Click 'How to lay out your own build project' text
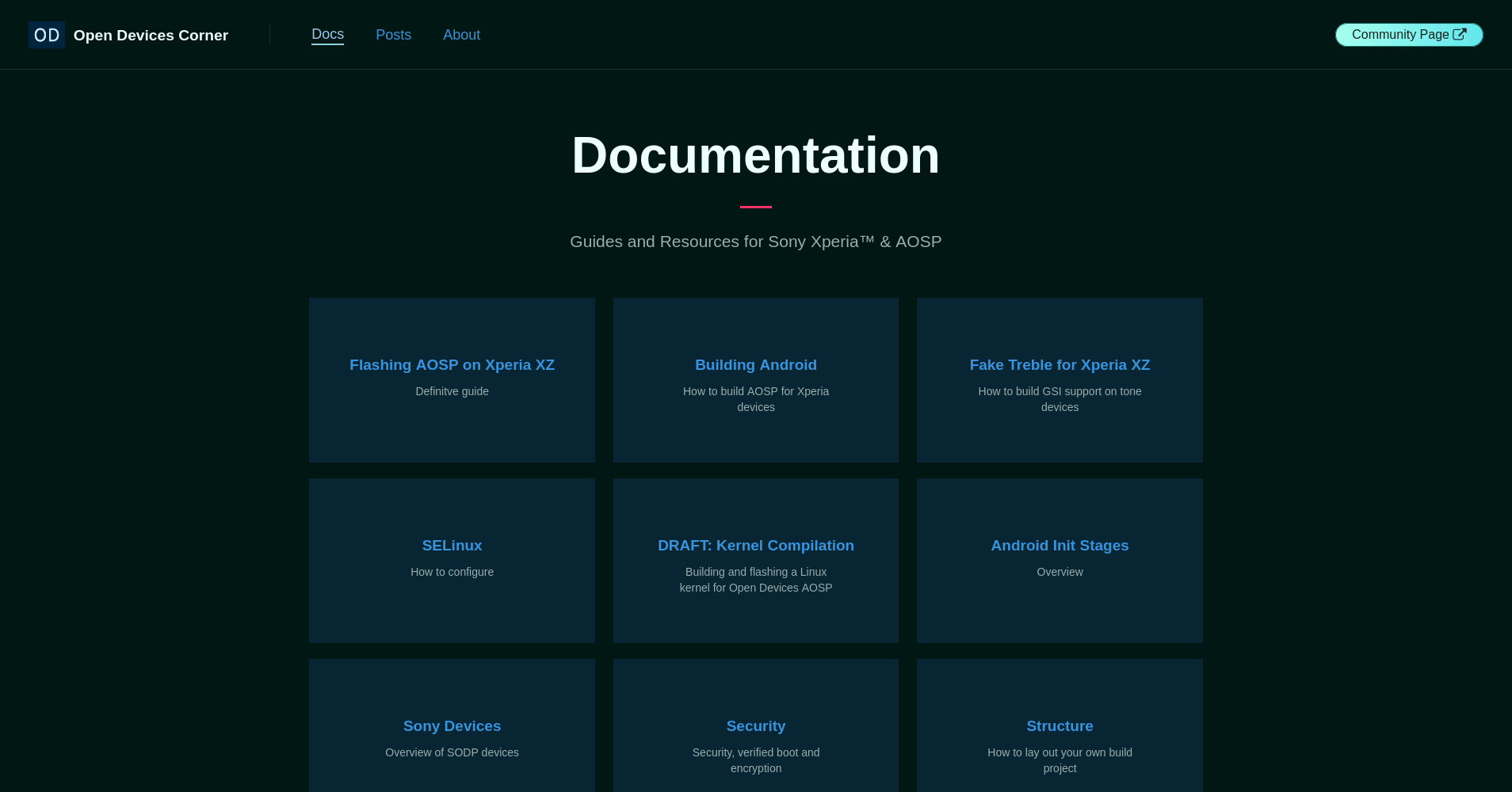Image resolution: width=1512 pixels, height=792 pixels. coord(1060,760)
